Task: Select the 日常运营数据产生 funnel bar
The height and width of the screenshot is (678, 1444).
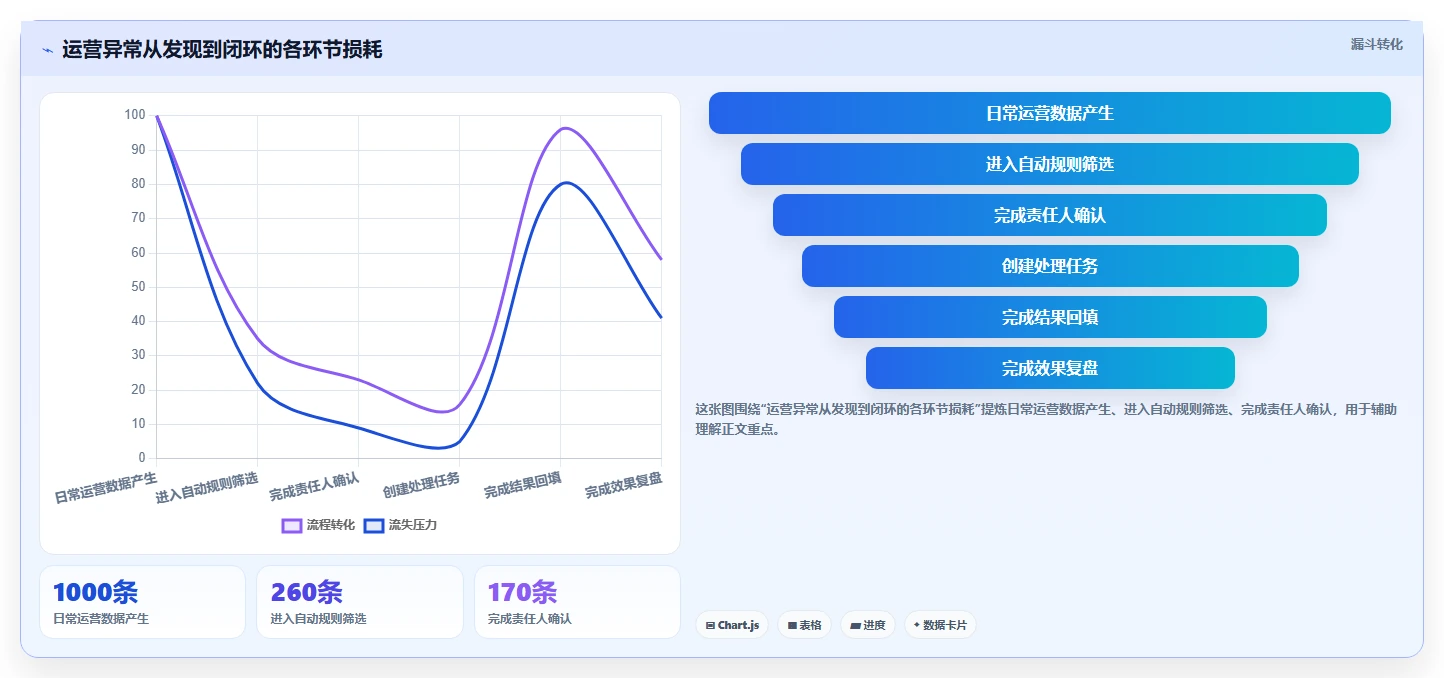Action: click(1050, 113)
